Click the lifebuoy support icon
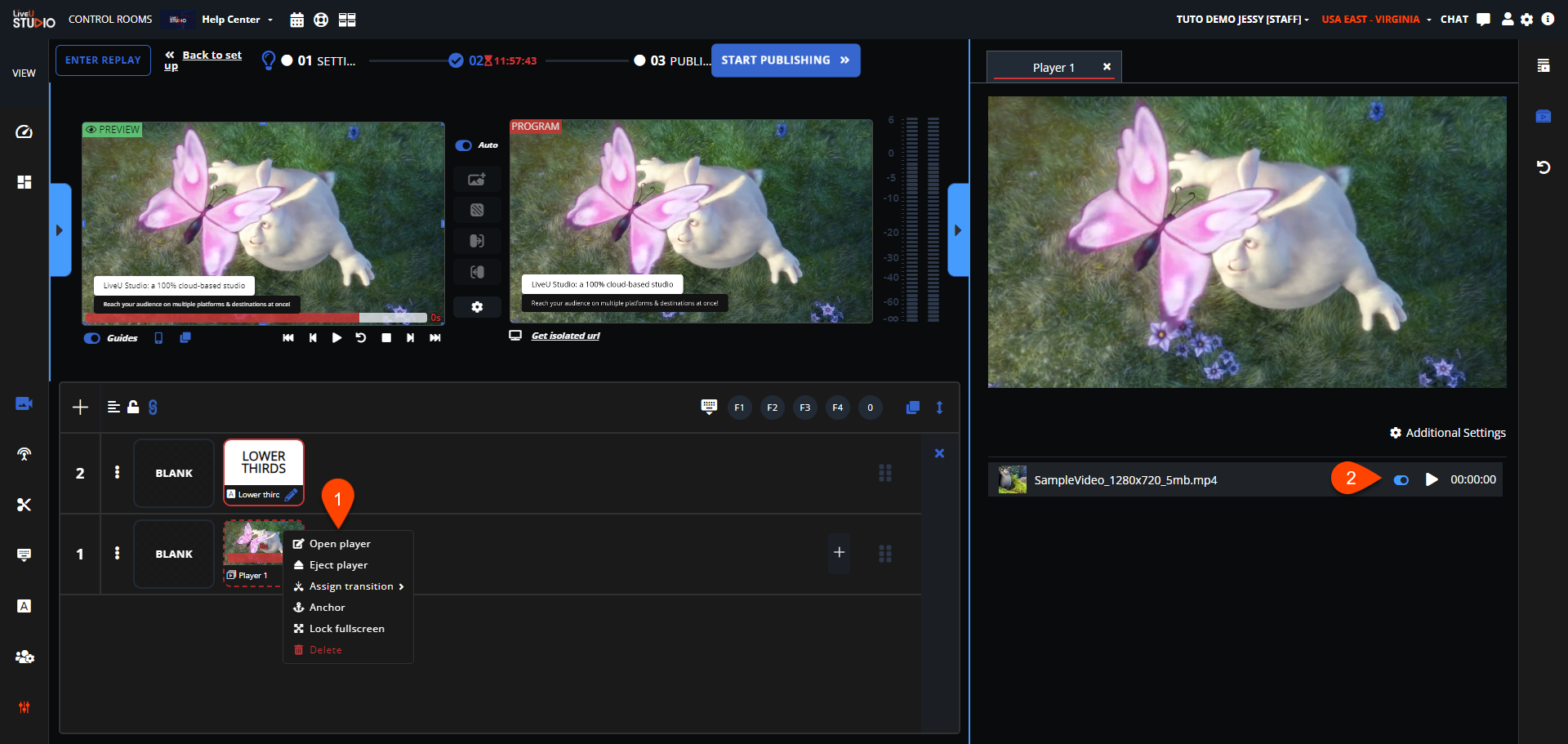 click(x=321, y=20)
